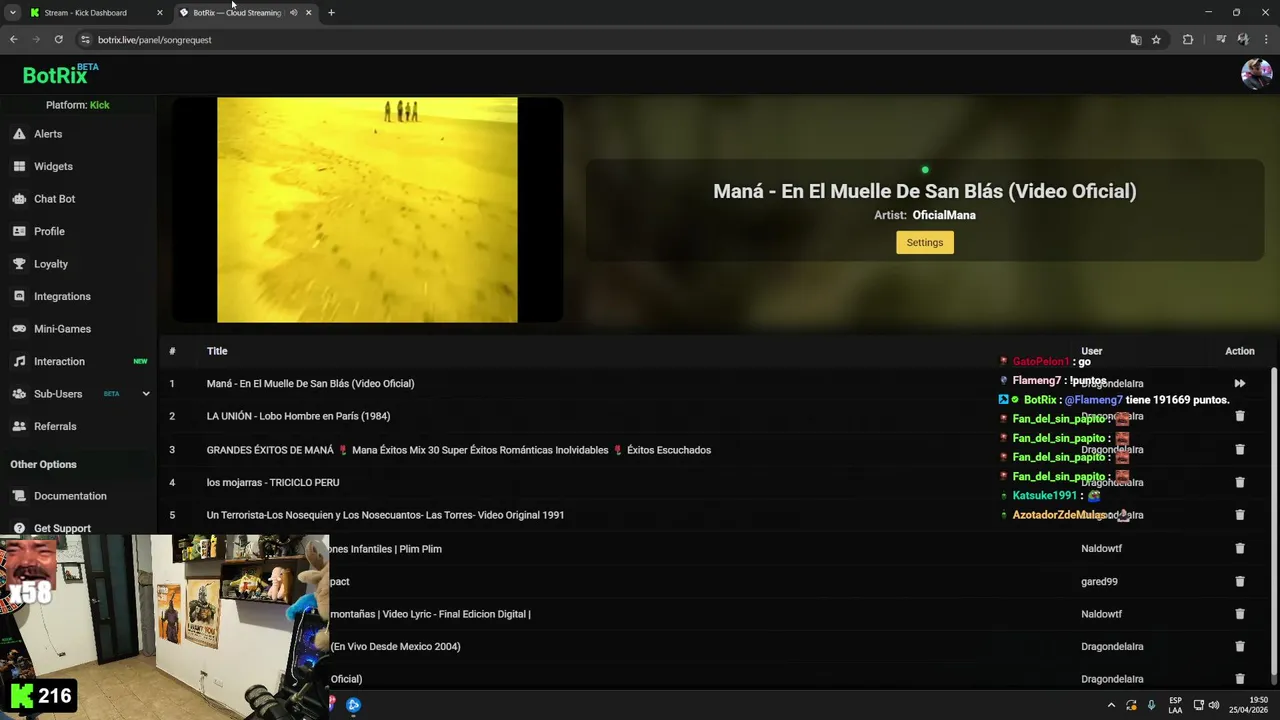
Task: Open the Interaction section
Action: (59, 361)
